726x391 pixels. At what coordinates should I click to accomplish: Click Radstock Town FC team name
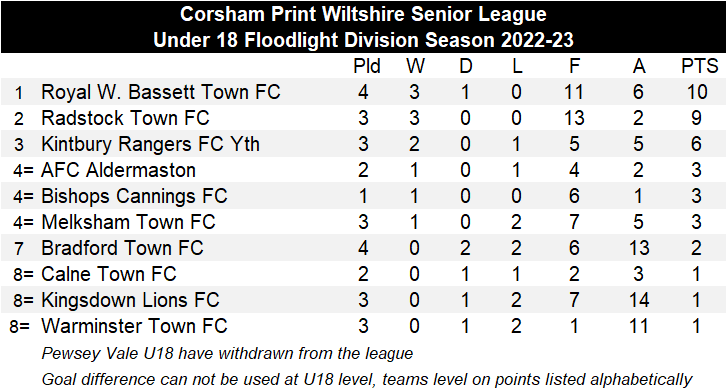tap(125, 118)
